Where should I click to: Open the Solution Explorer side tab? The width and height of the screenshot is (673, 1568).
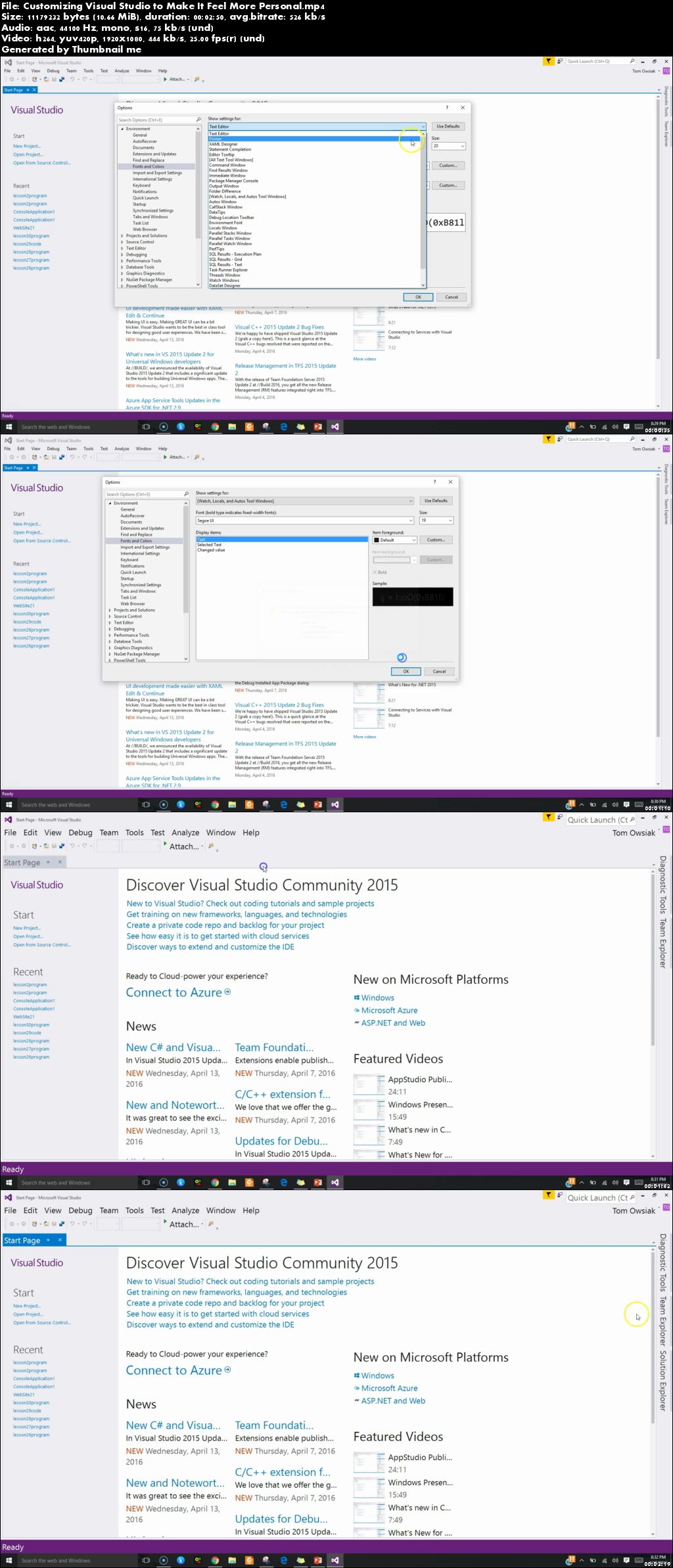(x=663, y=1380)
